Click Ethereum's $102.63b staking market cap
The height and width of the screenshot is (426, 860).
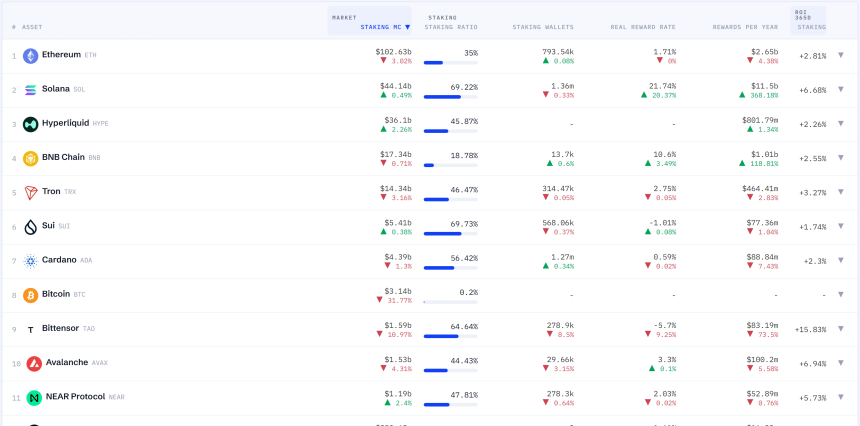(393, 52)
